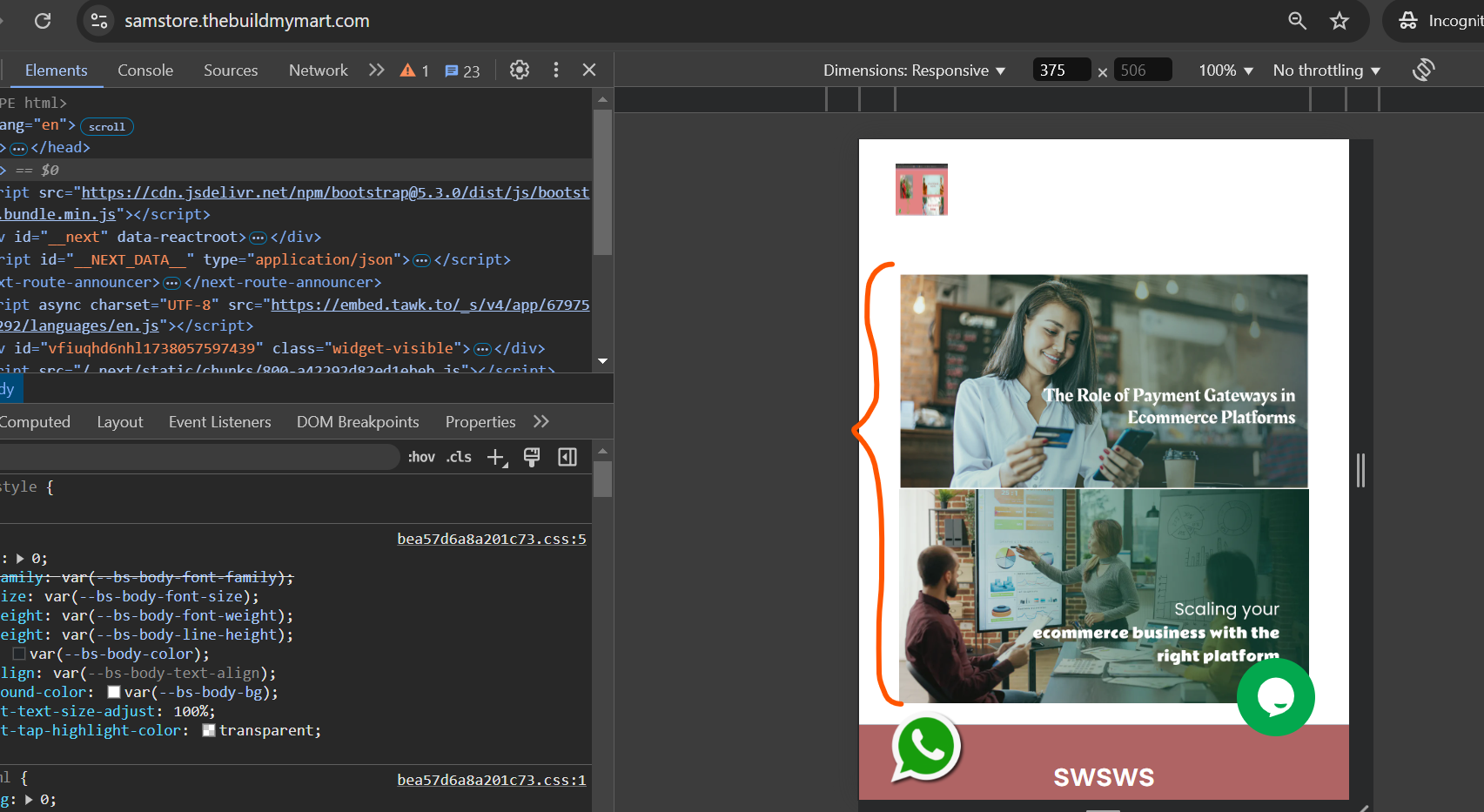1484x812 pixels.
Task: Open the Event Listeners tab
Action: [x=220, y=422]
